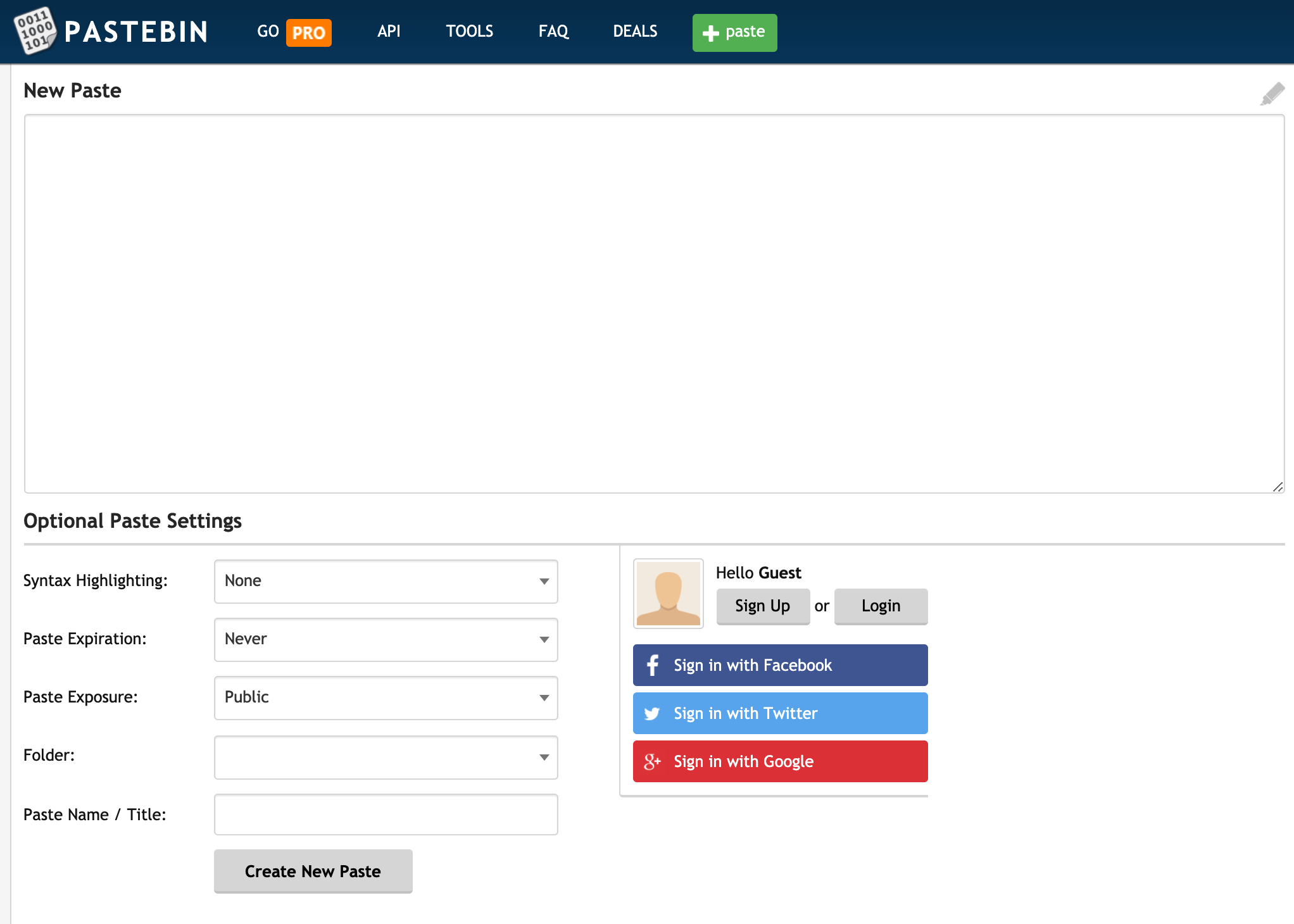Open the Paste Exposure dropdown

(x=386, y=697)
